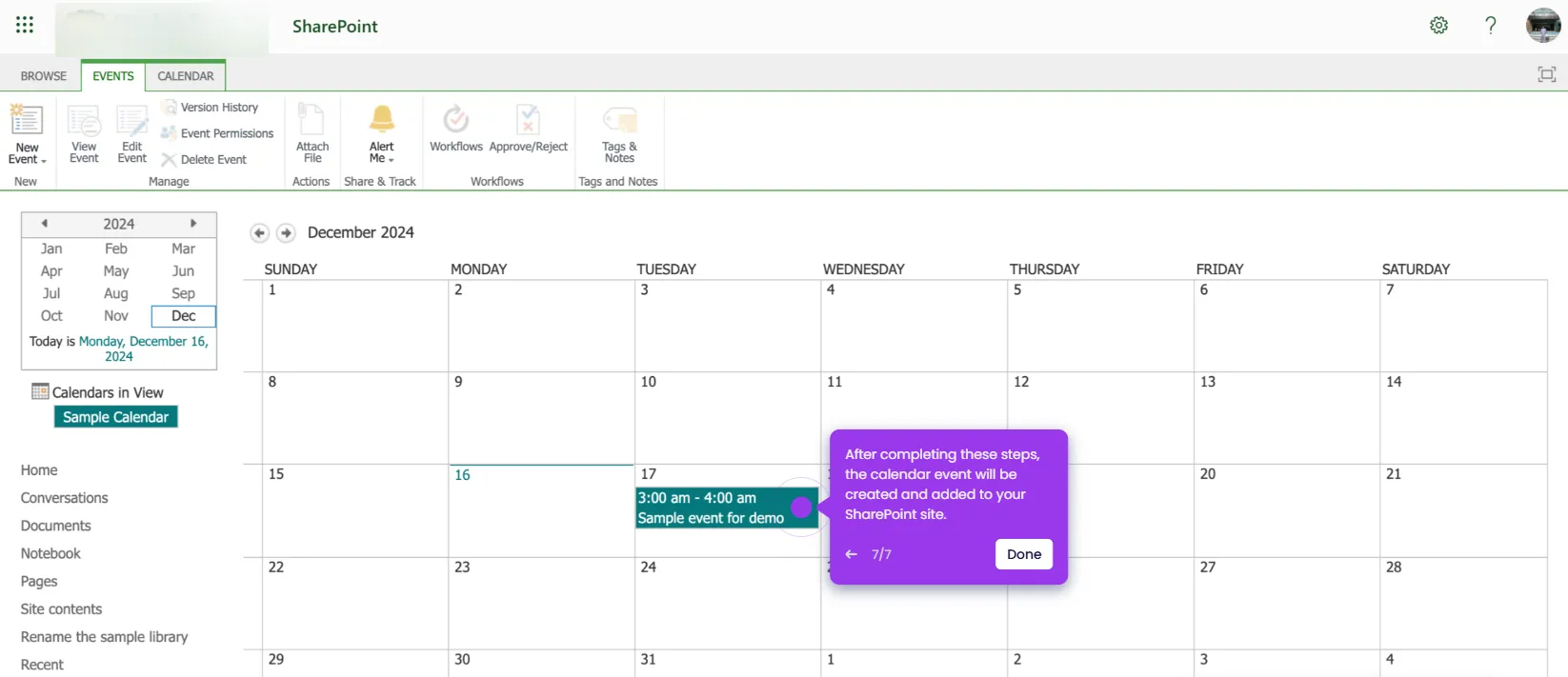The image size is (1568, 677).
Task: Open Version History in the ribbon
Action: [x=211, y=108]
